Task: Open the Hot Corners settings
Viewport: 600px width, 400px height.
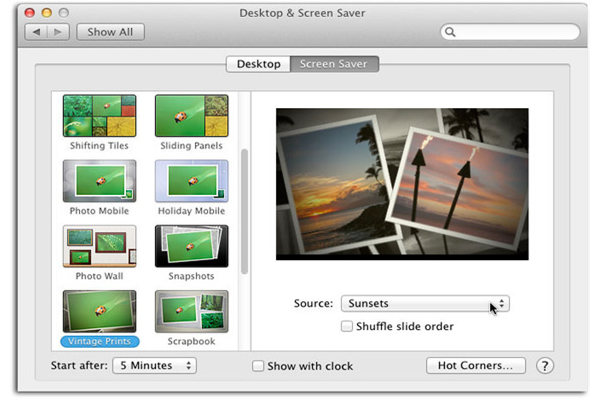Action: (476, 366)
